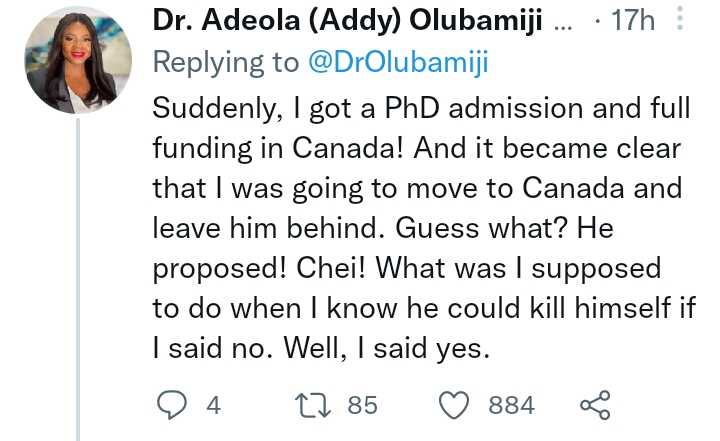Open the share icon for this tweet
The width and height of the screenshot is (720, 441).
[x=594, y=405]
